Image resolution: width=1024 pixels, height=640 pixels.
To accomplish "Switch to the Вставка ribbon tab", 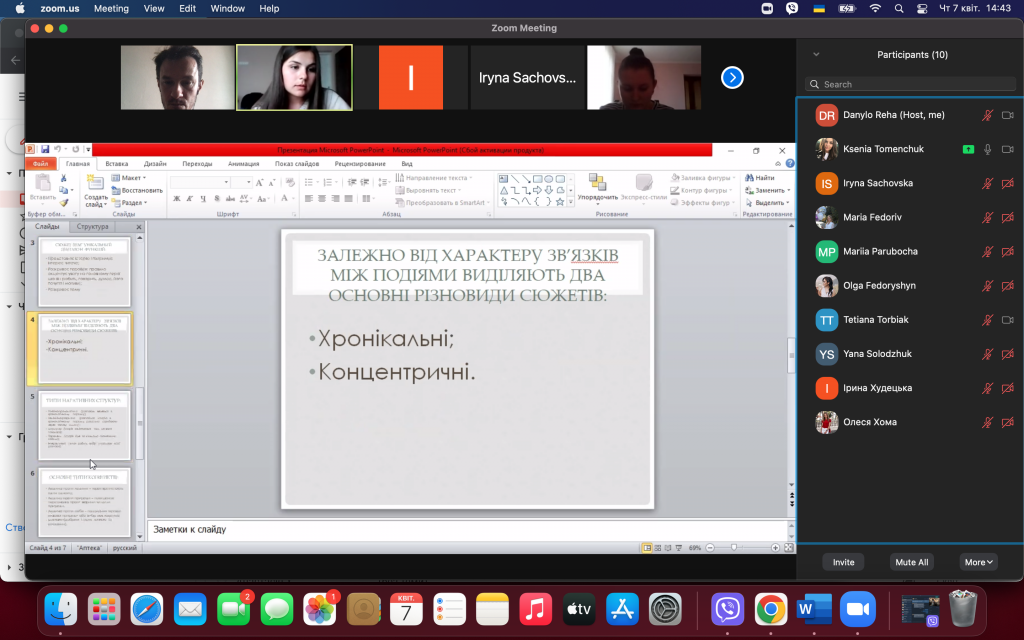I will click(117, 164).
